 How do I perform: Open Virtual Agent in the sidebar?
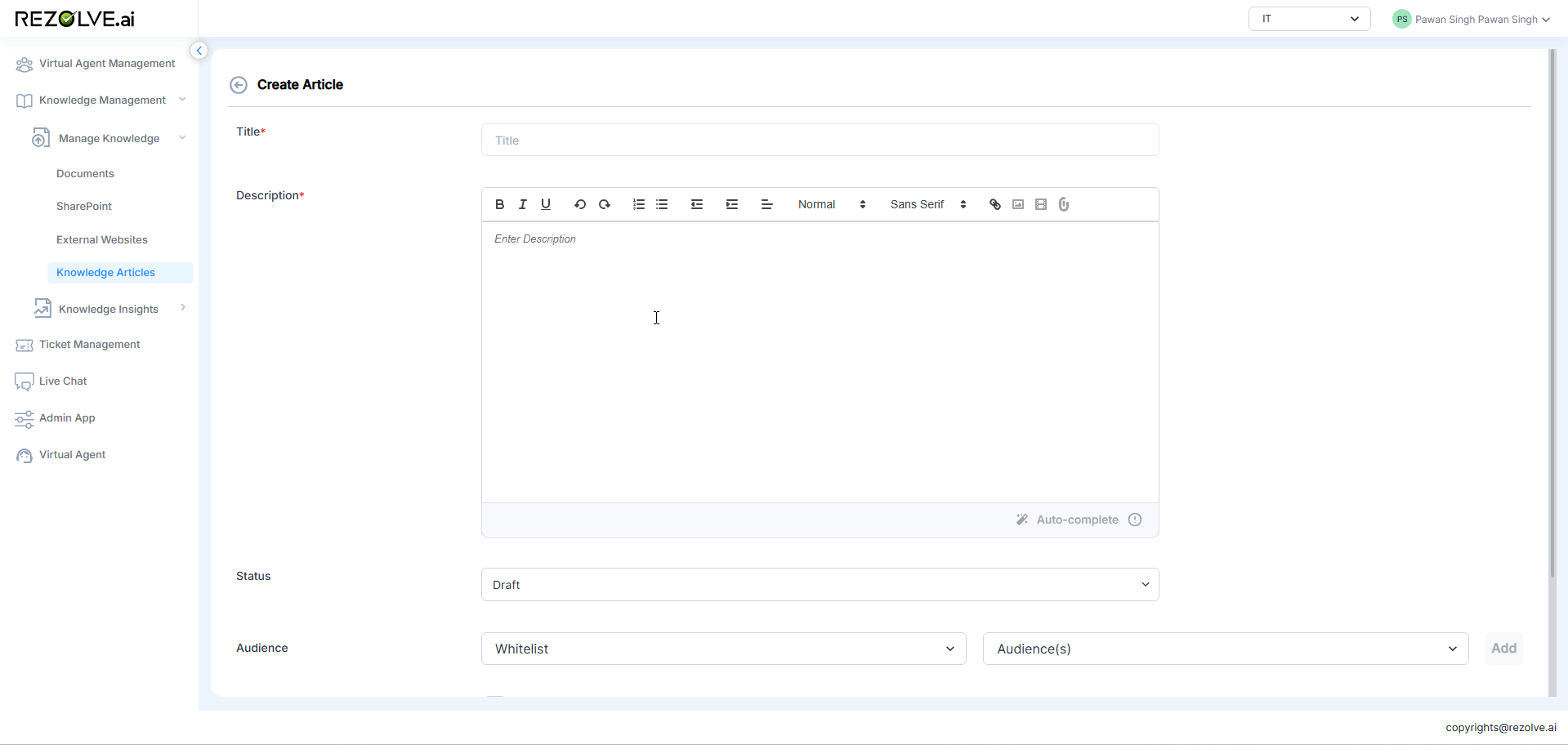(x=72, y=455)
